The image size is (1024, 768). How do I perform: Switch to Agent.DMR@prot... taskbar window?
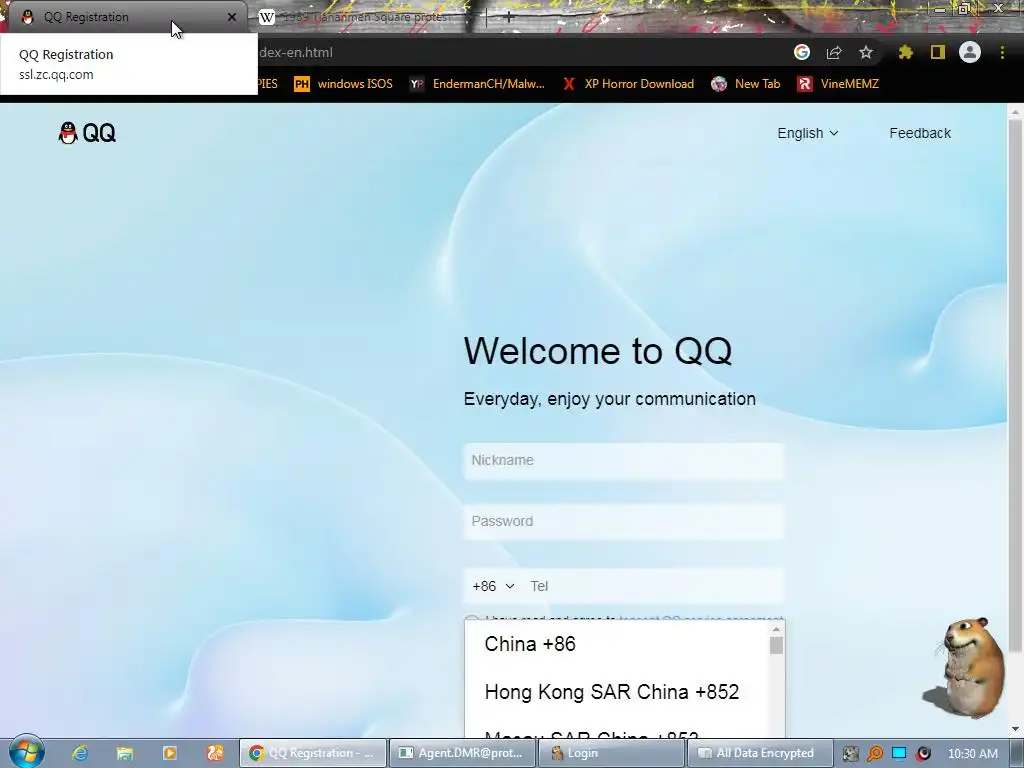click(x=462, y=753)
